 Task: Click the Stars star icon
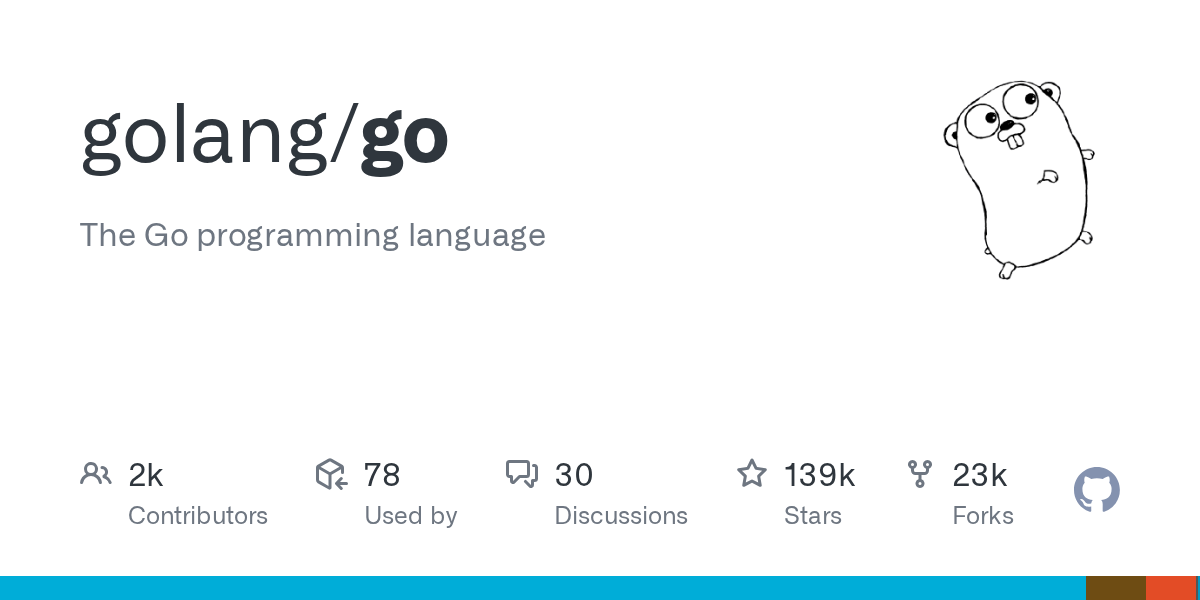752,473
